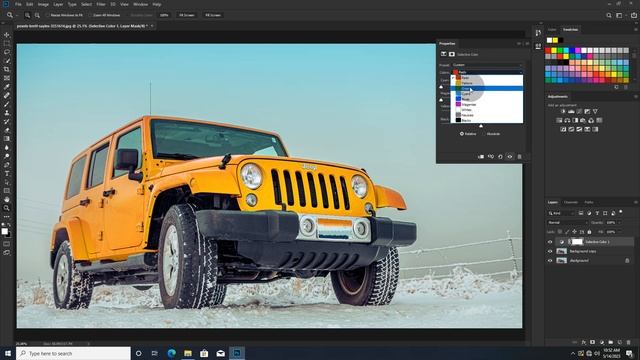The width and height of the screenshot is (640, 360).
Task: Switch to the Paths tab
Action: (x=589, y=202)
